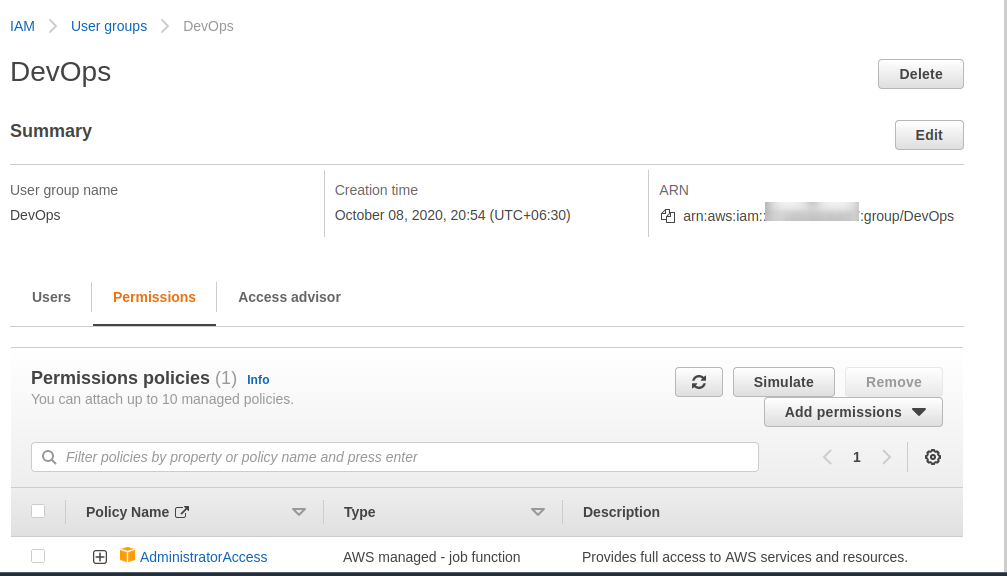The width and height of the screenshot is (1007, 576).
Task: Open Info link for Permissions policies
Action: pyautogui.click(x=258, y=380)
